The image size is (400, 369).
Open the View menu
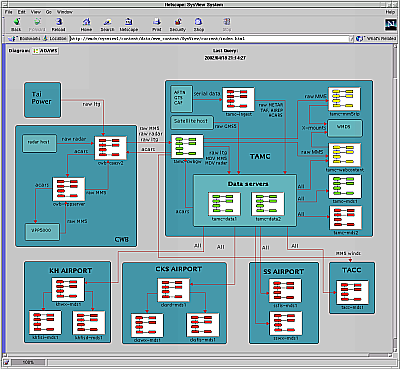(36, 12)
